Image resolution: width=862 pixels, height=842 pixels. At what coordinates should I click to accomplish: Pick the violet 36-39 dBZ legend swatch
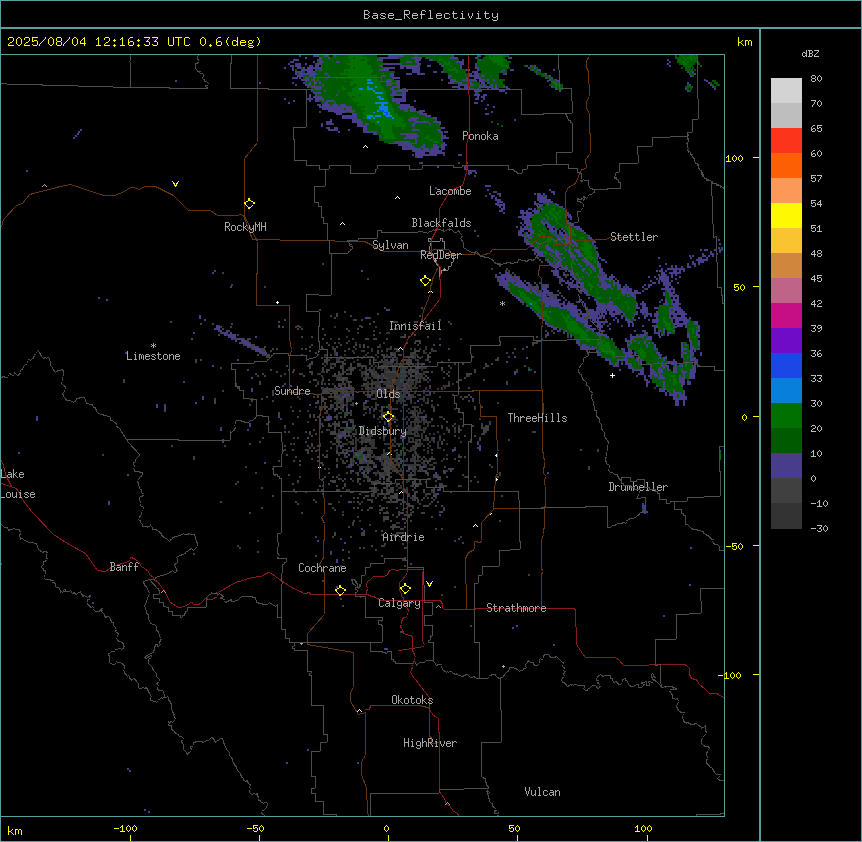click(x=786, y=341)
